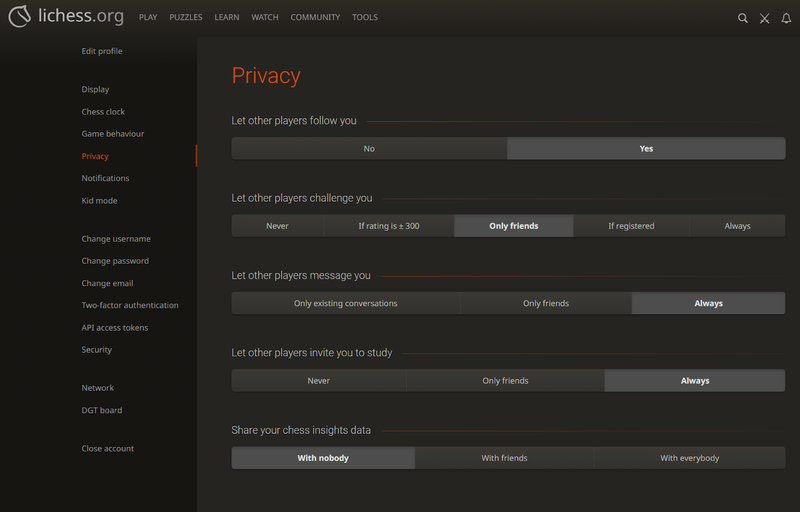Go to Edit profile in sidebar
Image resolution: width=800 pixels, height=512 pixels.
pyautogui.click(x=102, y=51)
